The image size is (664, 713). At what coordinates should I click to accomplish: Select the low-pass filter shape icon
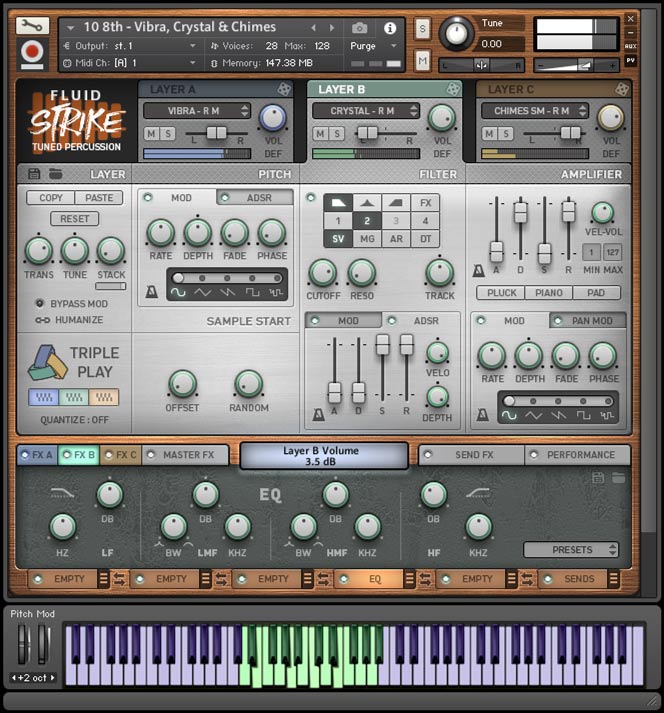click(x=338, y=203)
